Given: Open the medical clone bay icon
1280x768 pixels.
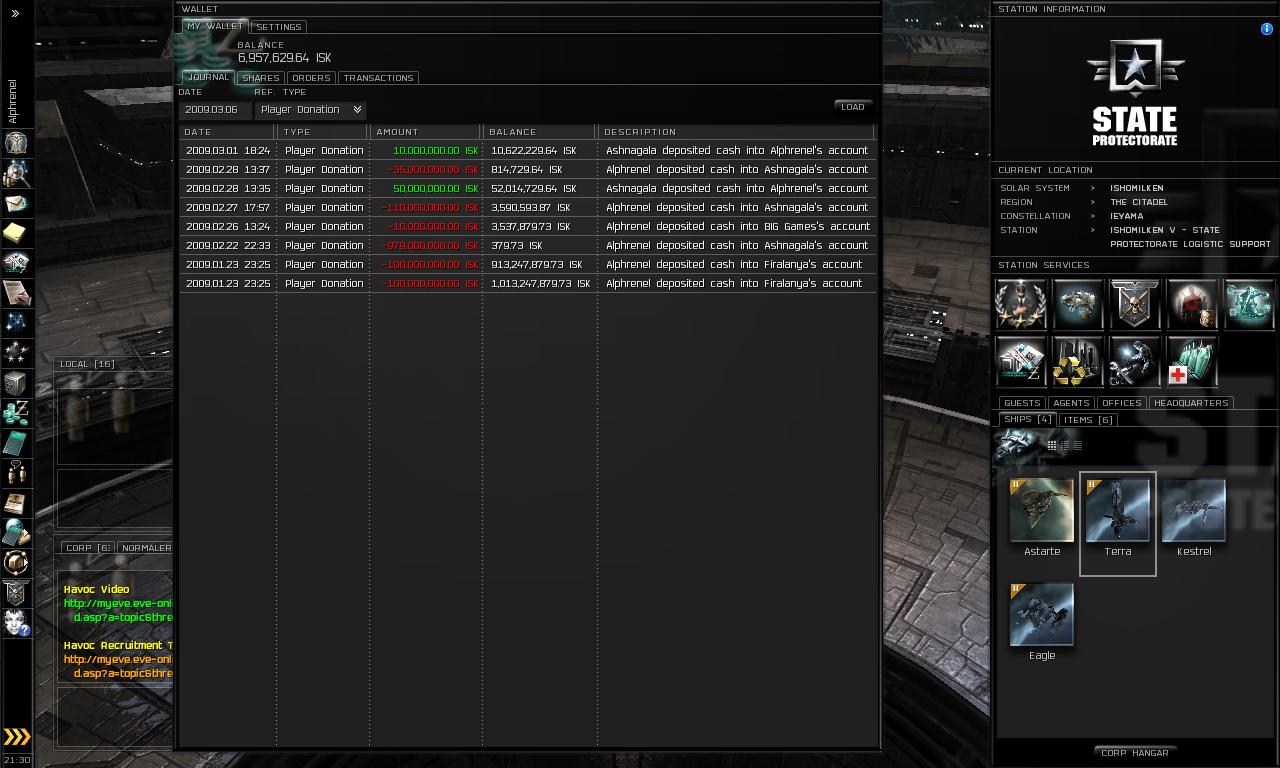Looking at the screenshot, I should point(1192,361).
